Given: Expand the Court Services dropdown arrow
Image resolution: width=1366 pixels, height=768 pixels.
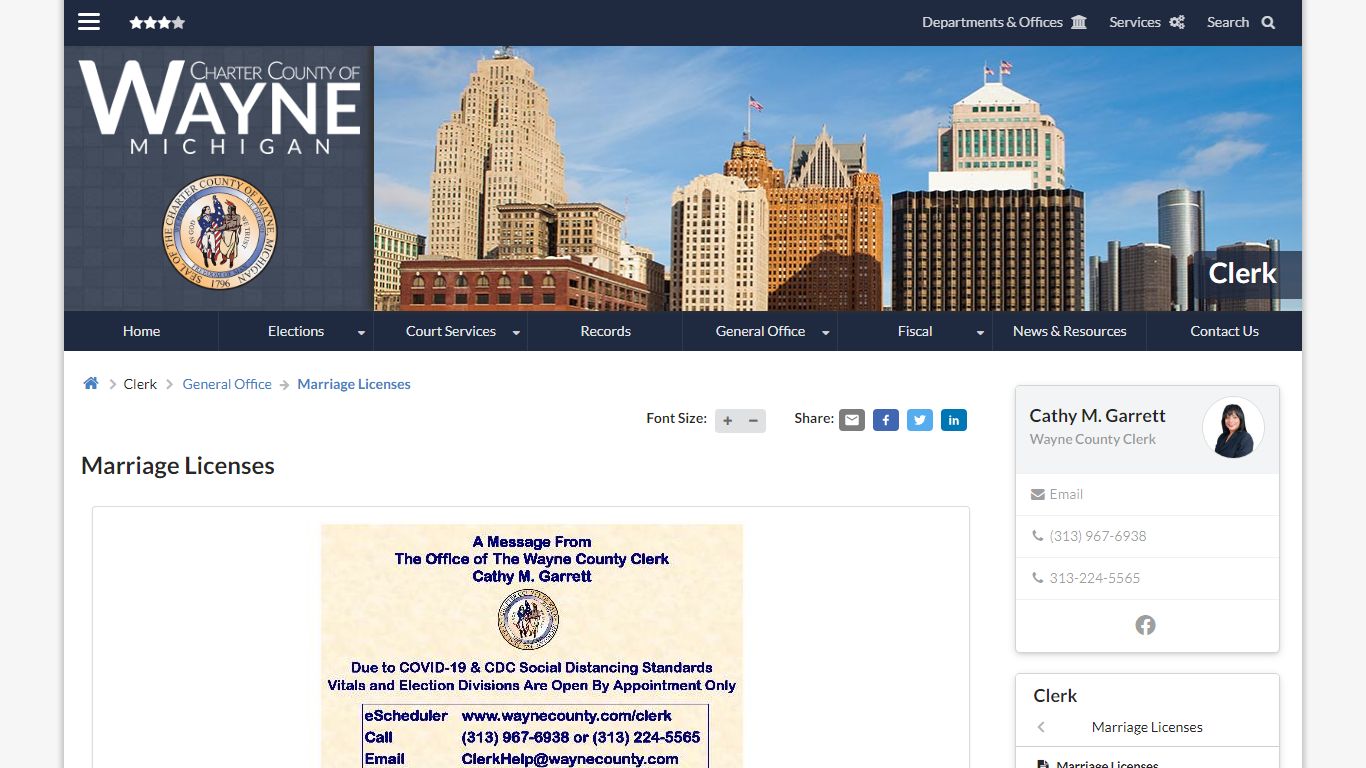Looking at the screenshot, I should (x=516, y=332).
